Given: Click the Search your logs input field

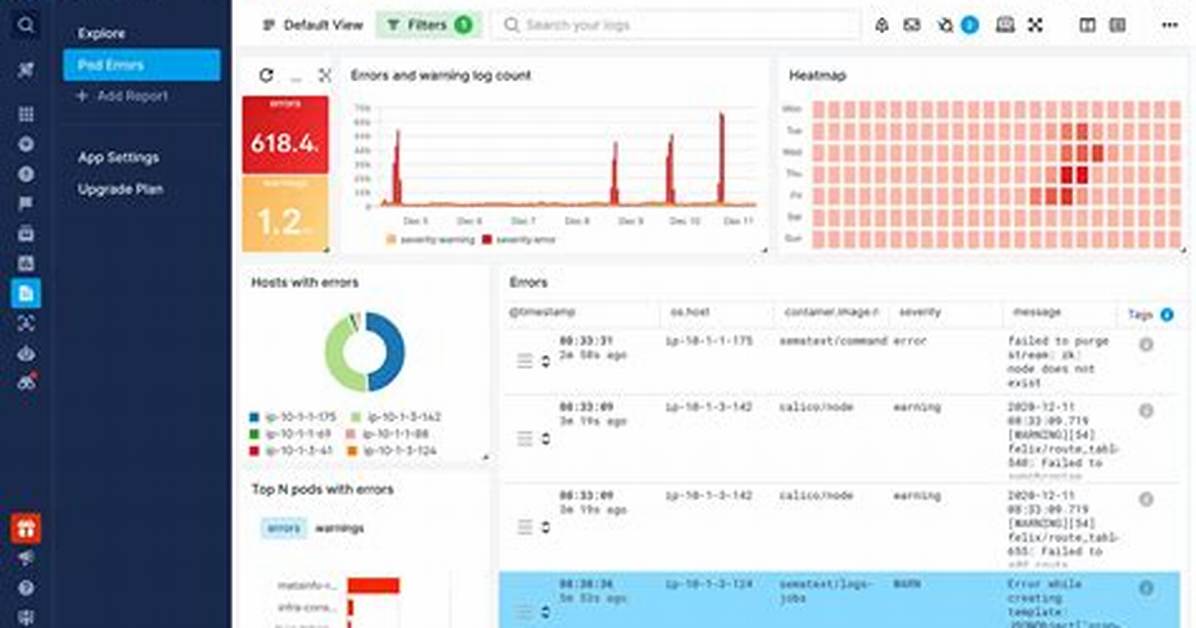Looking at the screenshot, I should [677, 25].
